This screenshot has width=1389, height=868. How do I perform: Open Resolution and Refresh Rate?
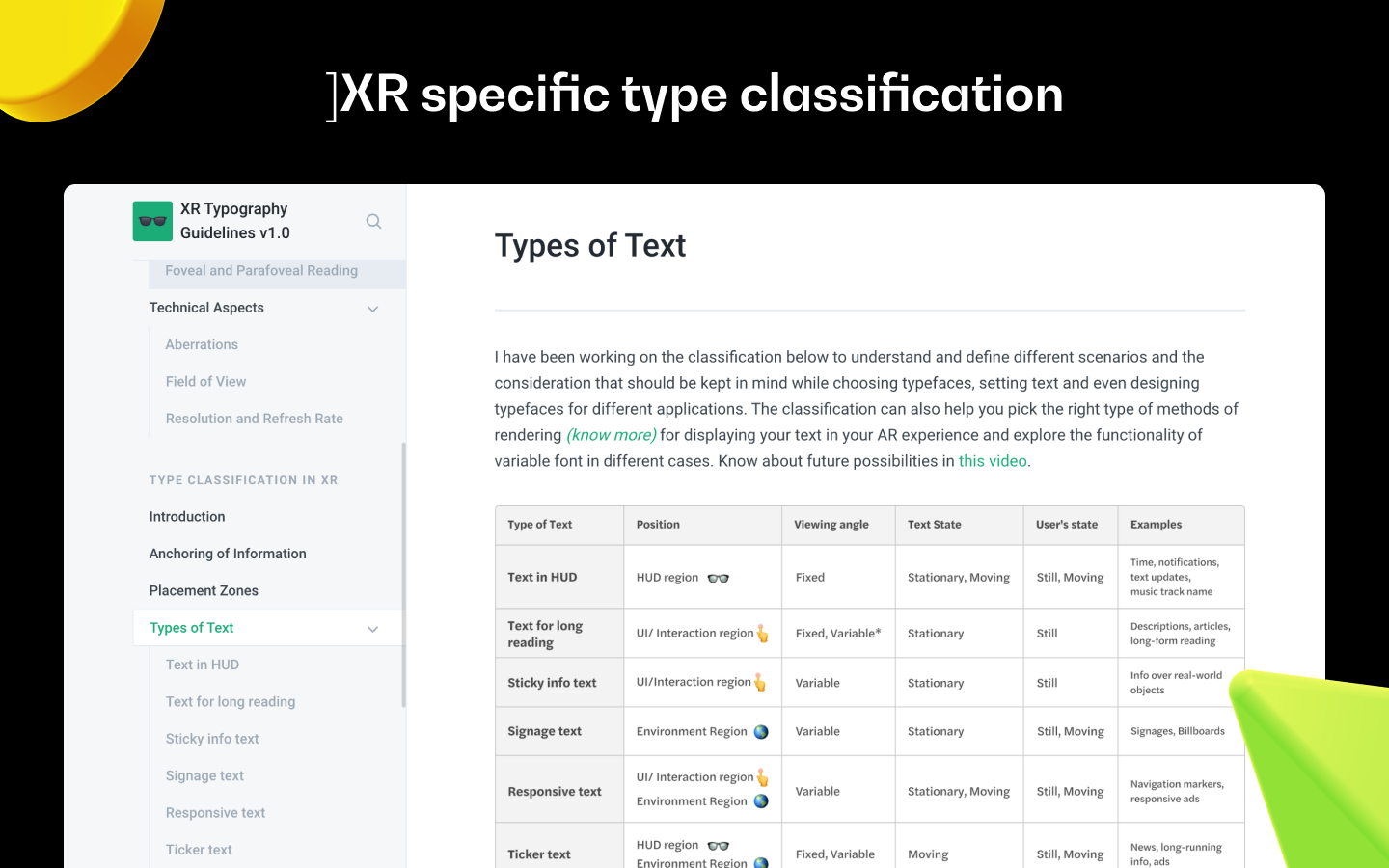pyautogui.click(x=254, y=418)
